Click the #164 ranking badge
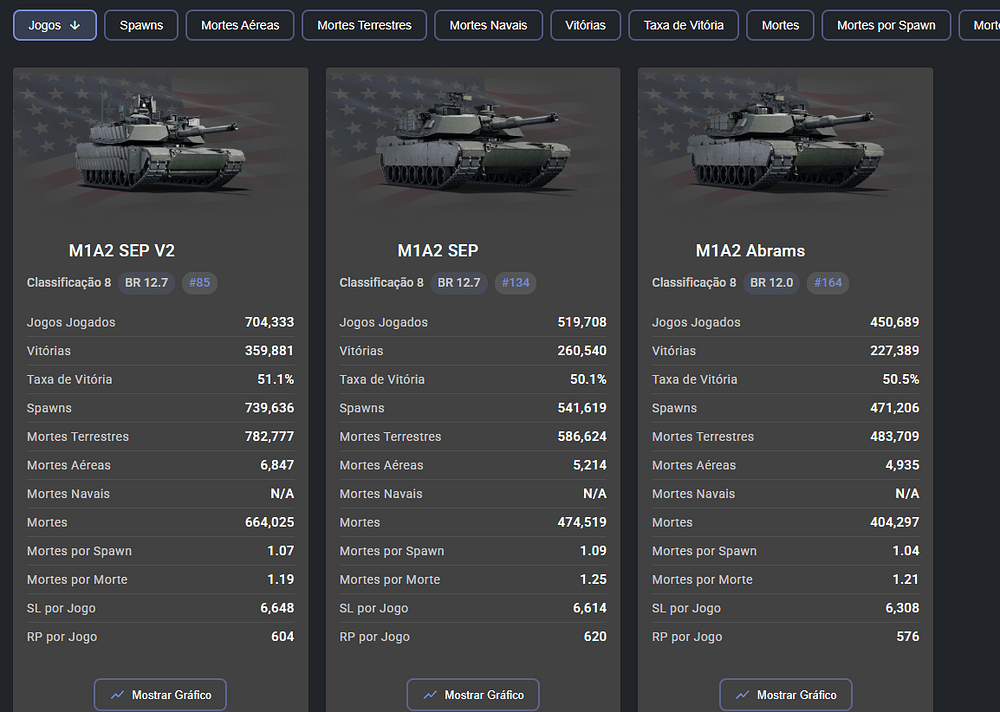 828,283
